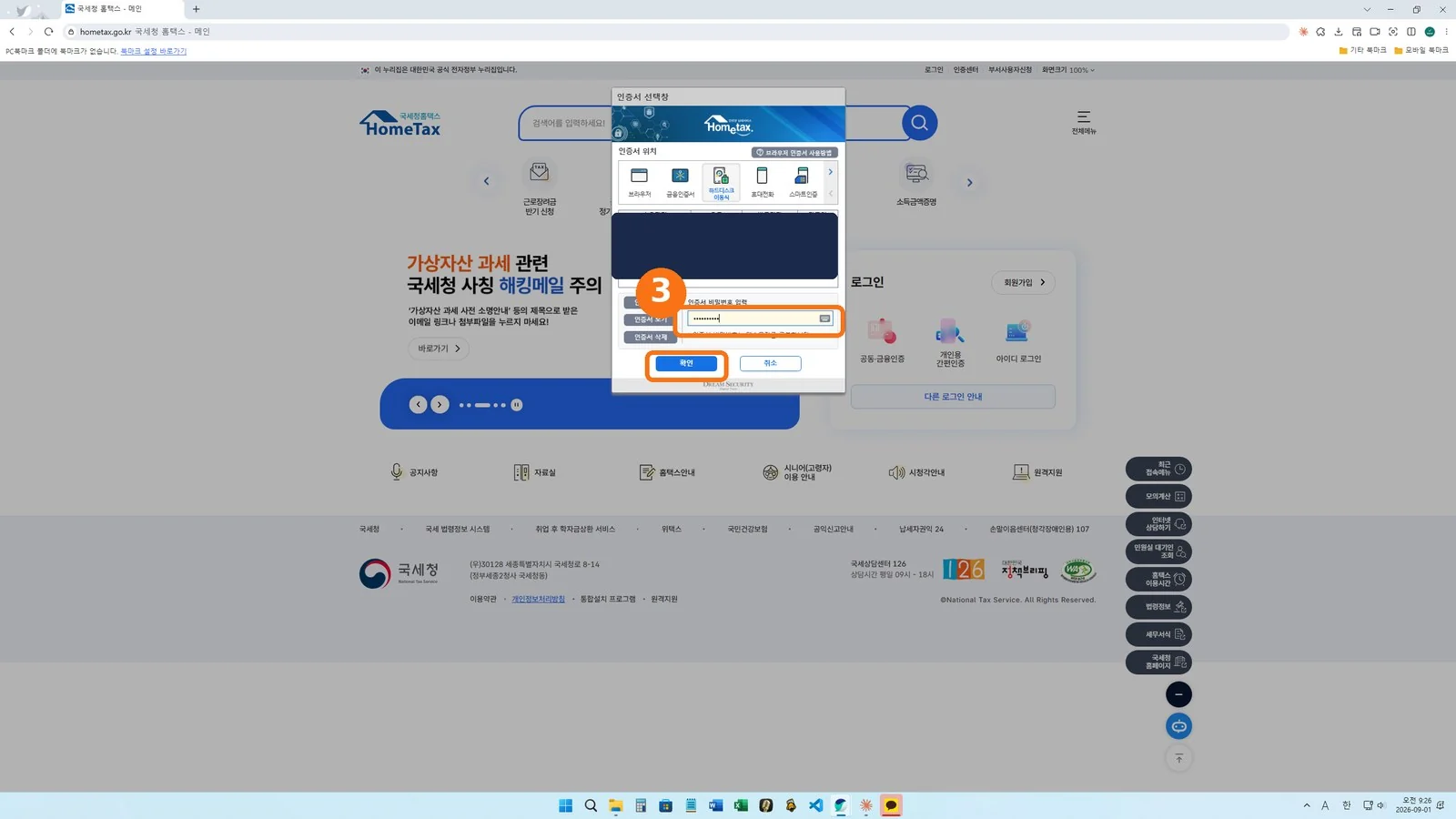Open 모의계산 floating shortcut

pyautogui.click(x=1158, y=496)
